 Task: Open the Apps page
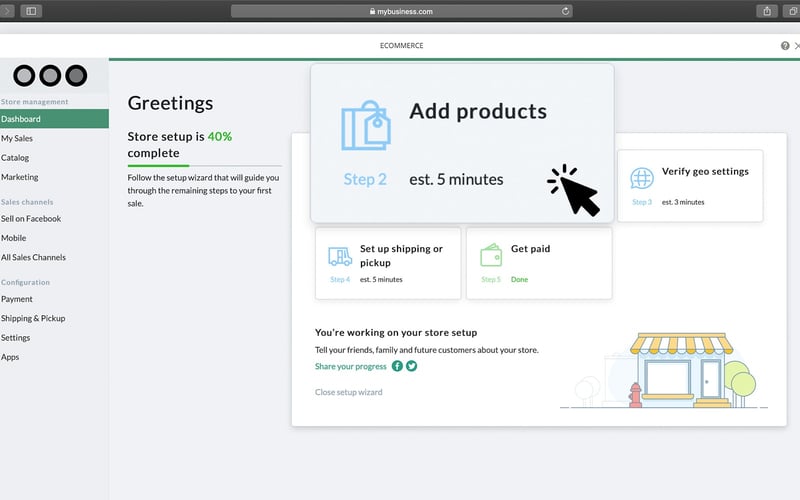pos(10,357)
